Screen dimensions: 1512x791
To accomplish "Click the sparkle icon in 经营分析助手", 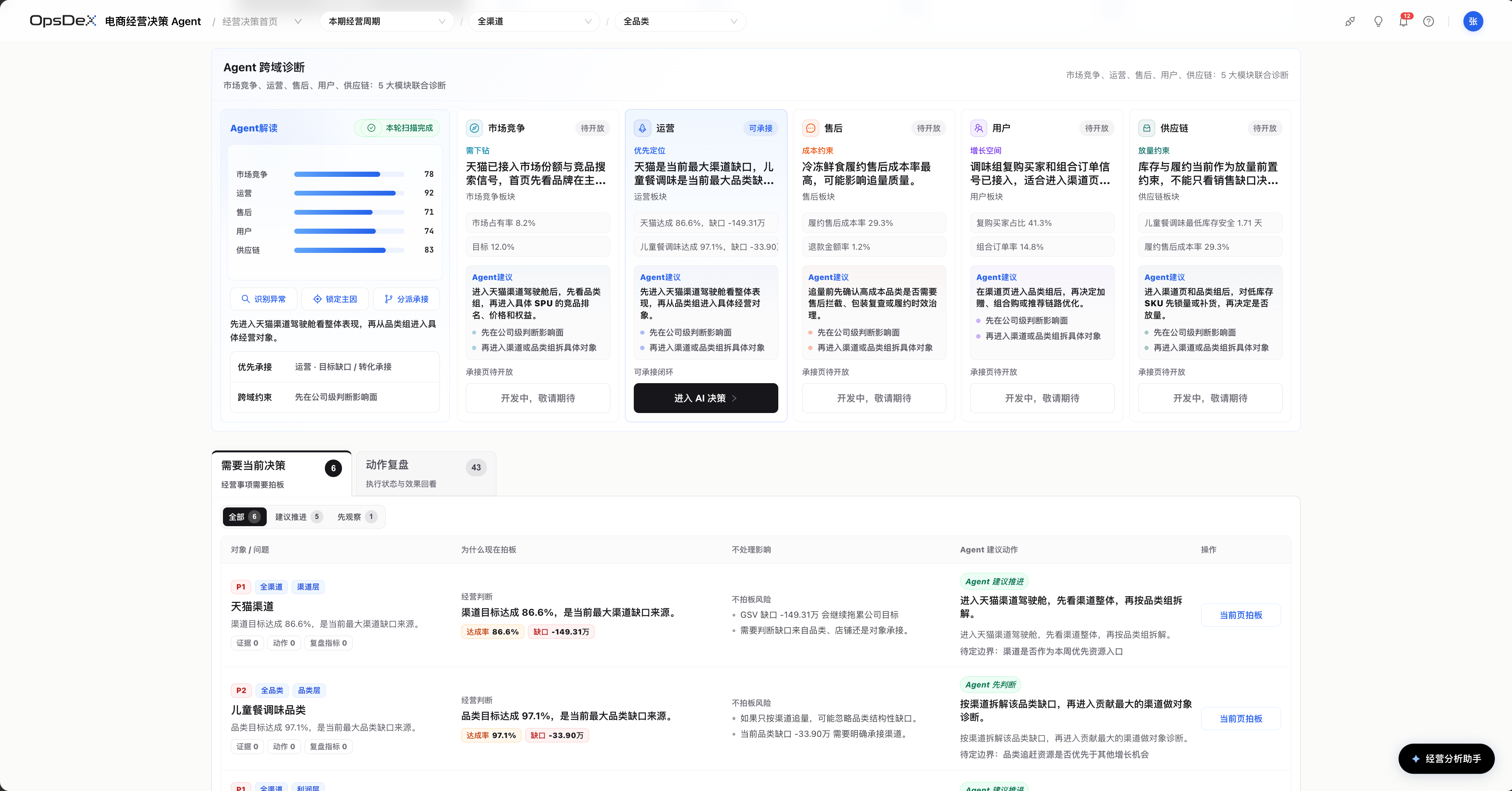I will coord(1416,759).
